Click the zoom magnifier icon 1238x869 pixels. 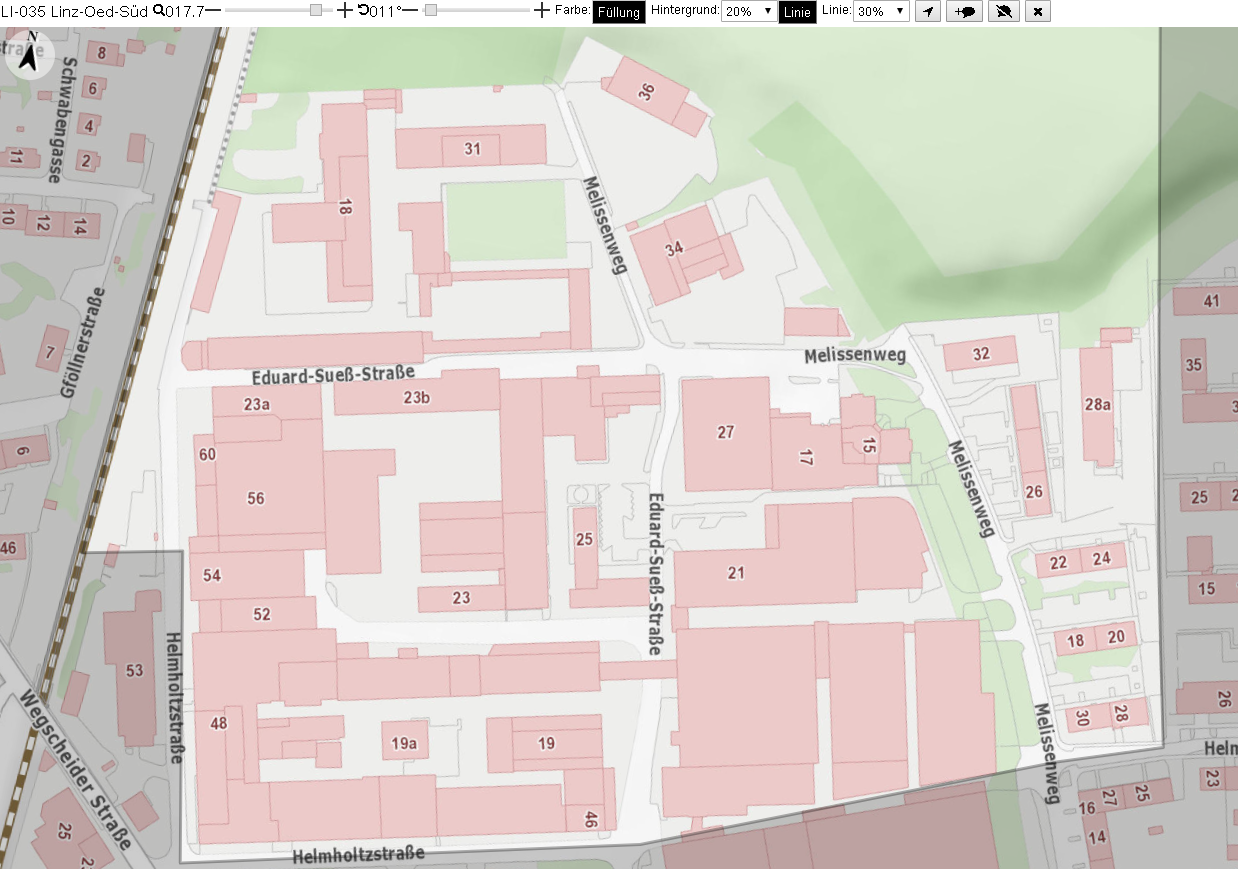point(158,11)
